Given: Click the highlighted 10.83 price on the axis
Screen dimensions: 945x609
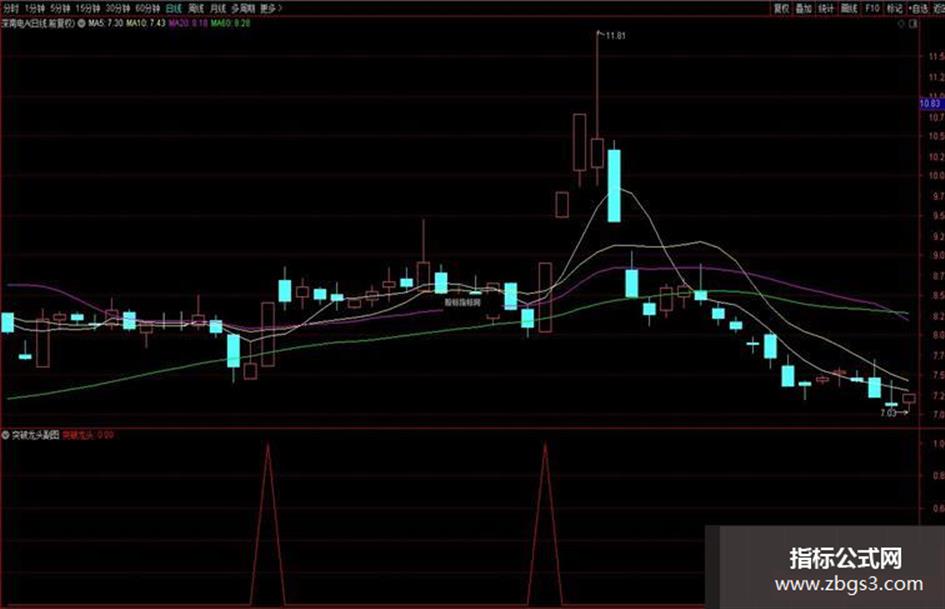Looking at the screenshot, I should [x=931, y=104].
